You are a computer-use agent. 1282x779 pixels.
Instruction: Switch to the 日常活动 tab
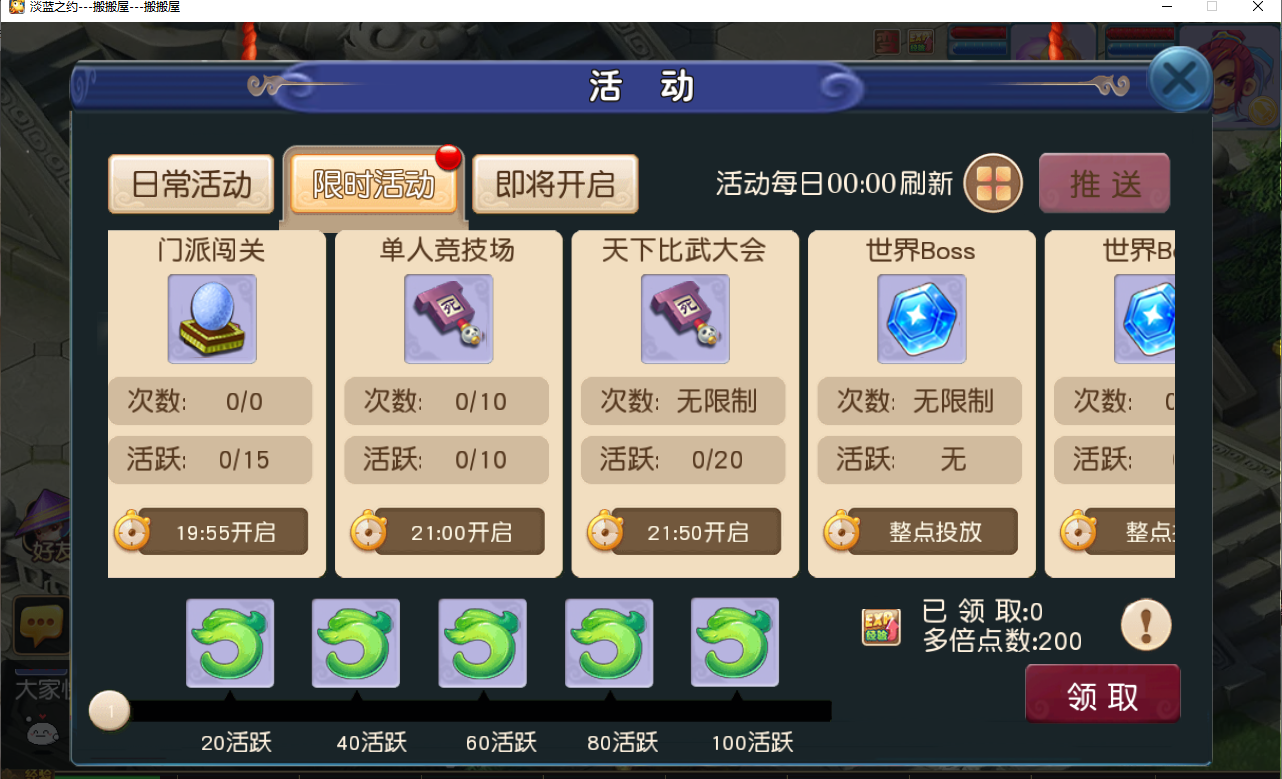[x=191, y=184]
